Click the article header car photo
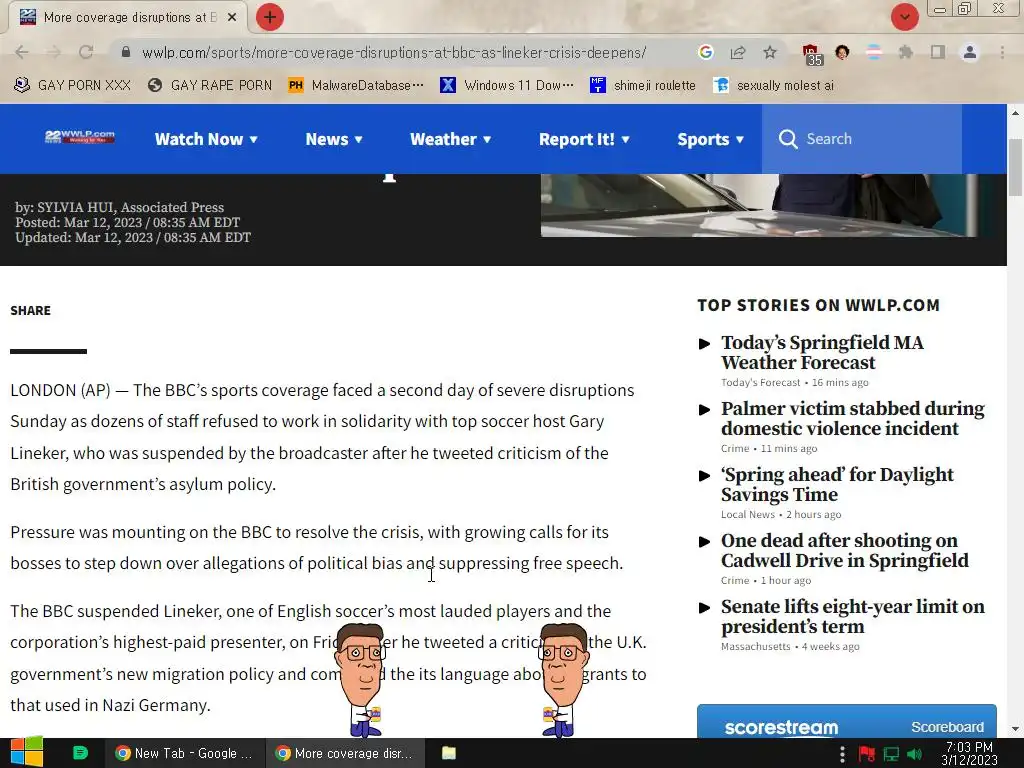The height and width of the screenshot is (768, 1024). (x=759, y=205)
